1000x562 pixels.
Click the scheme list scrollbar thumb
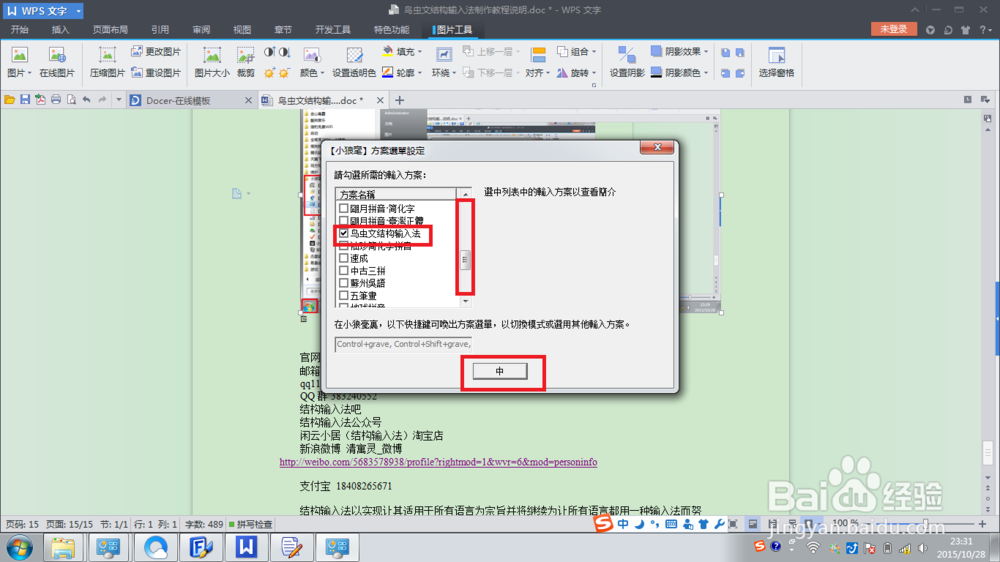tap(465, 260)
